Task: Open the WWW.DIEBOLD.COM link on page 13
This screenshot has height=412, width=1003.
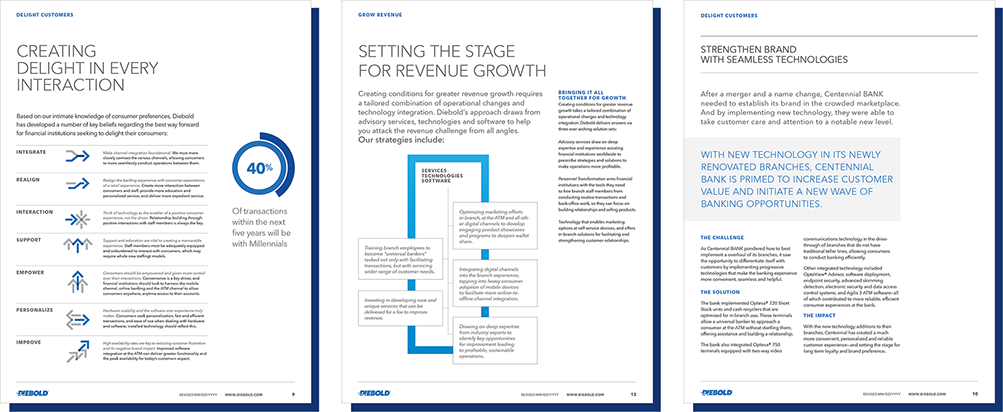Action: [585, 395]
